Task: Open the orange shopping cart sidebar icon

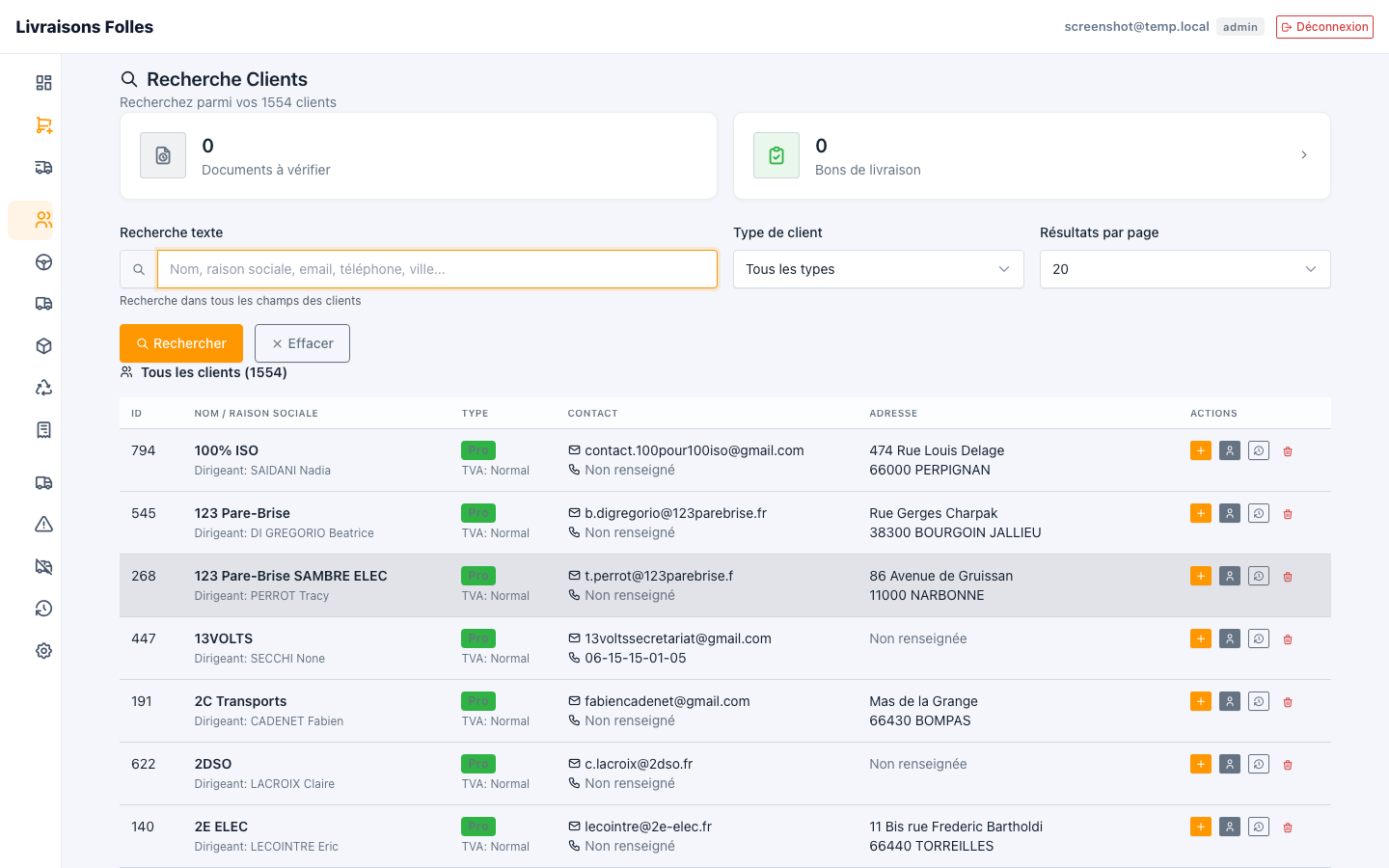Action: pyautogui.click(x=43, y=125)
